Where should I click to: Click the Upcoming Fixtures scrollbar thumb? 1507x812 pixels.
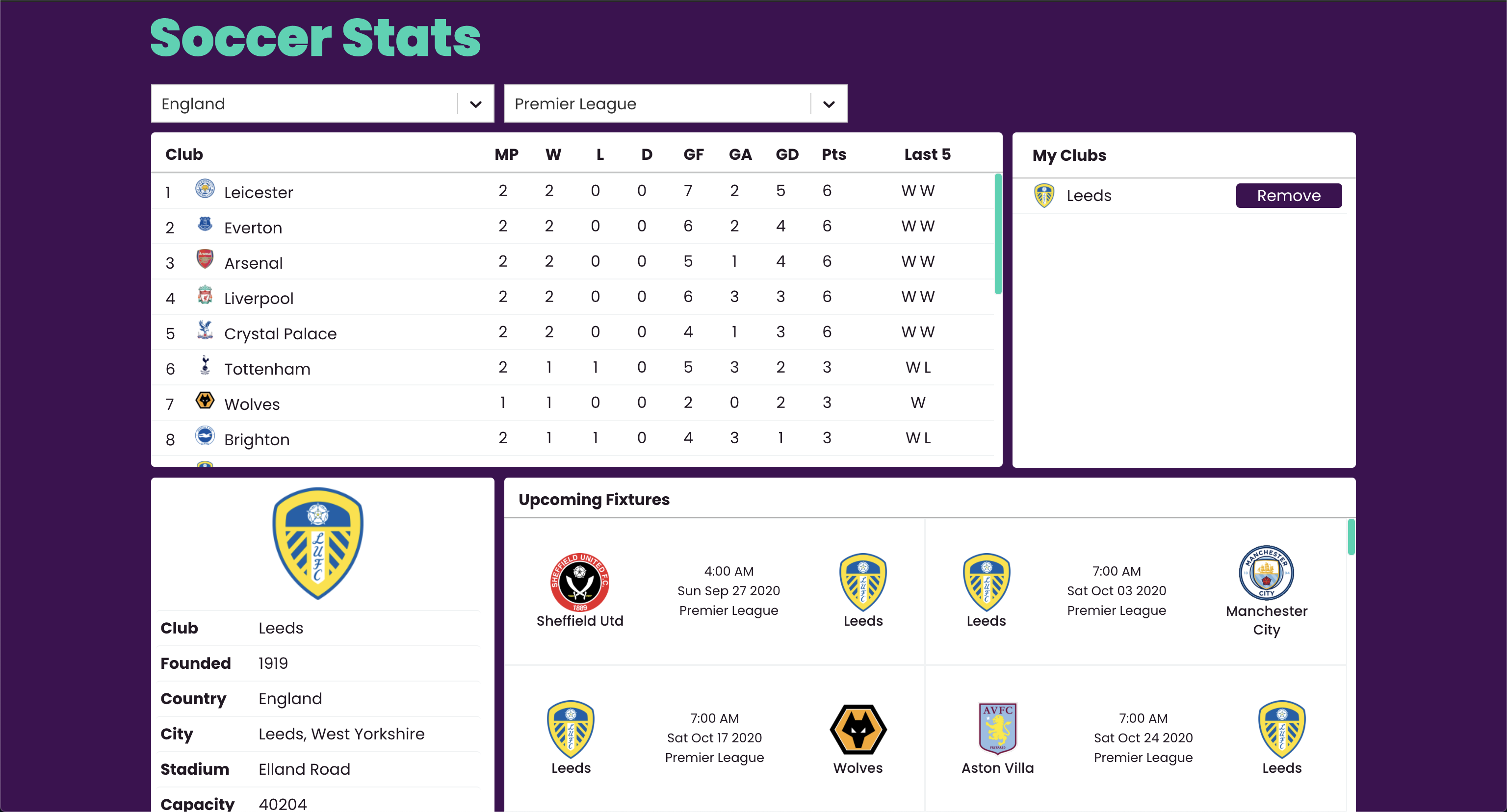[x=1351, y=536]
